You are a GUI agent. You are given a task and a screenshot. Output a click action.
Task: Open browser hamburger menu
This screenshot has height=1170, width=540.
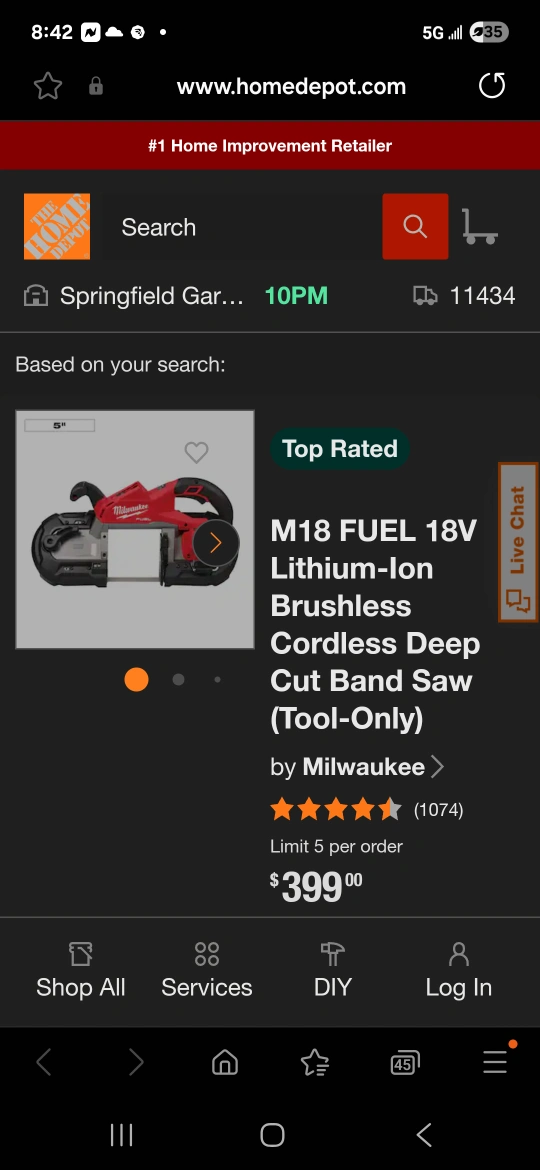point(495,1061)
